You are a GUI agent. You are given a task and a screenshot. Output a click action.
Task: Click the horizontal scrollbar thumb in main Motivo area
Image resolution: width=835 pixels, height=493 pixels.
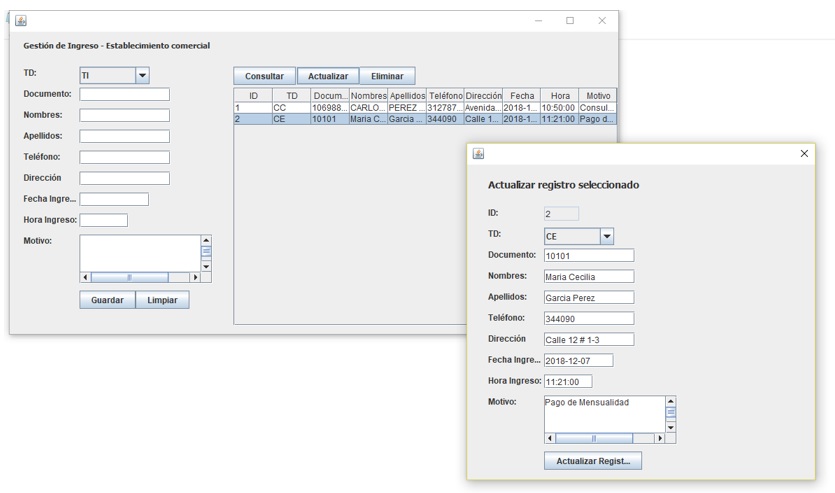[129, 277]
